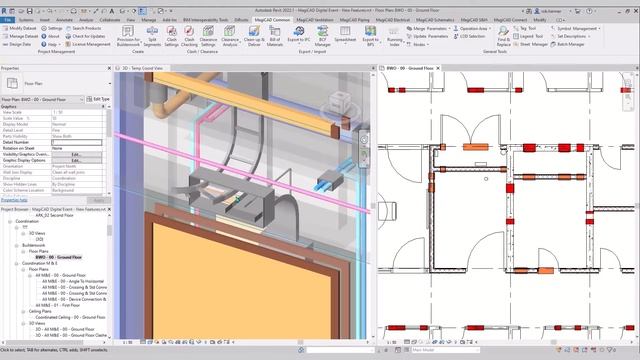This screenshot has height=360, width=640.
Task: Collapse the Builderswork tree node
Action: (17, 245)
